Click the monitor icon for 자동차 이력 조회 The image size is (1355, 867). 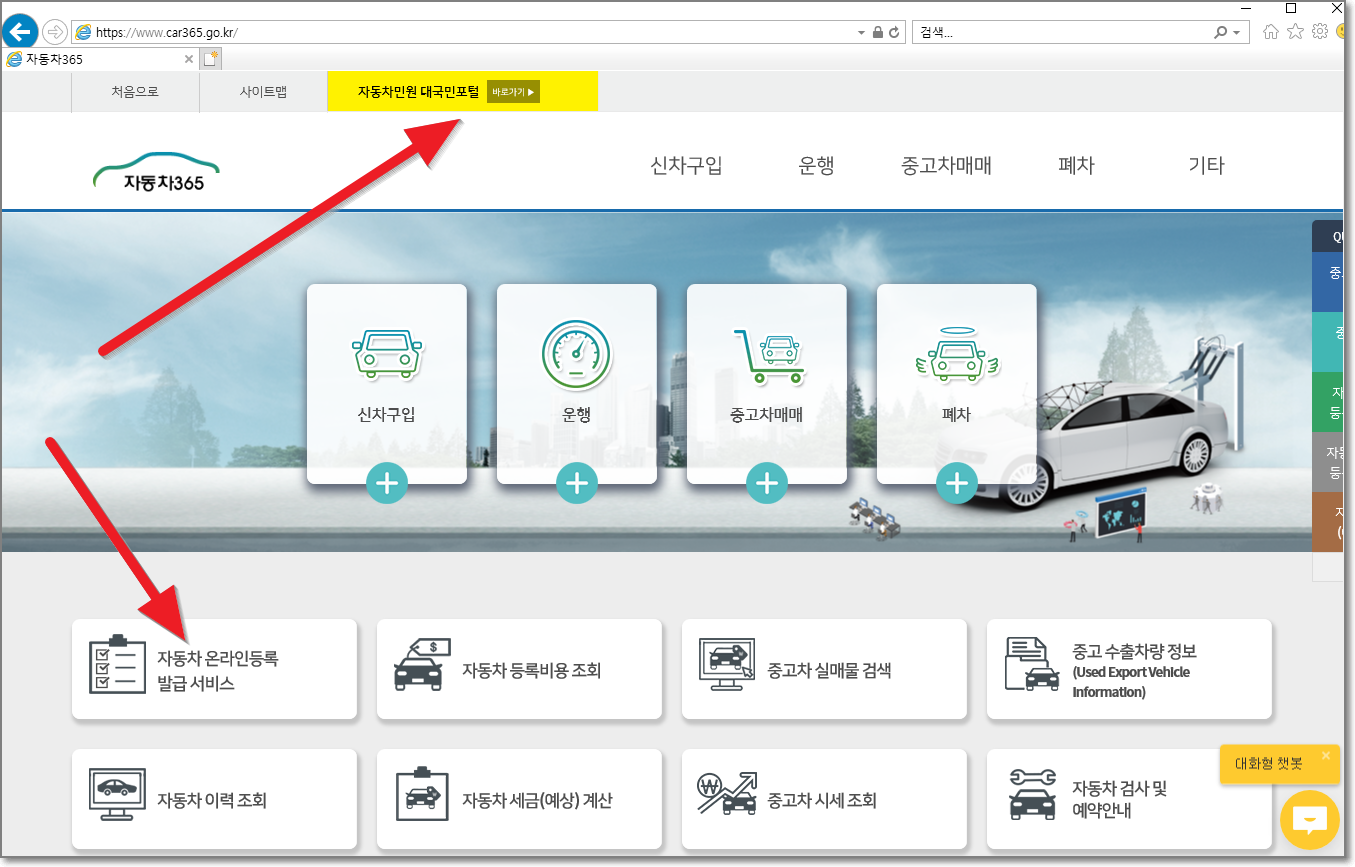point(118,795)
